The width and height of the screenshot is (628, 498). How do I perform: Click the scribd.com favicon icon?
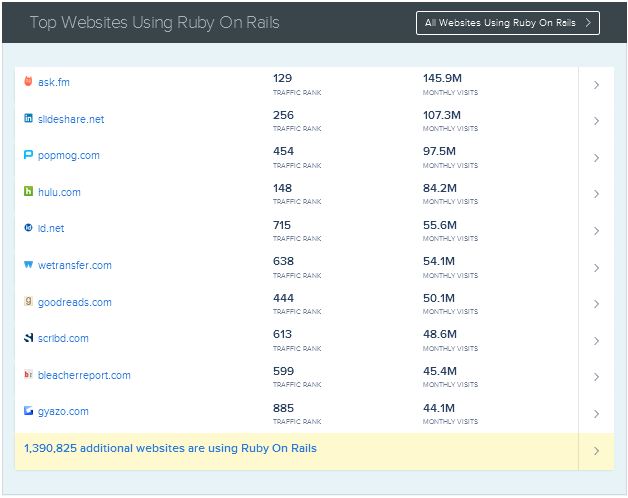click(28, 338)
